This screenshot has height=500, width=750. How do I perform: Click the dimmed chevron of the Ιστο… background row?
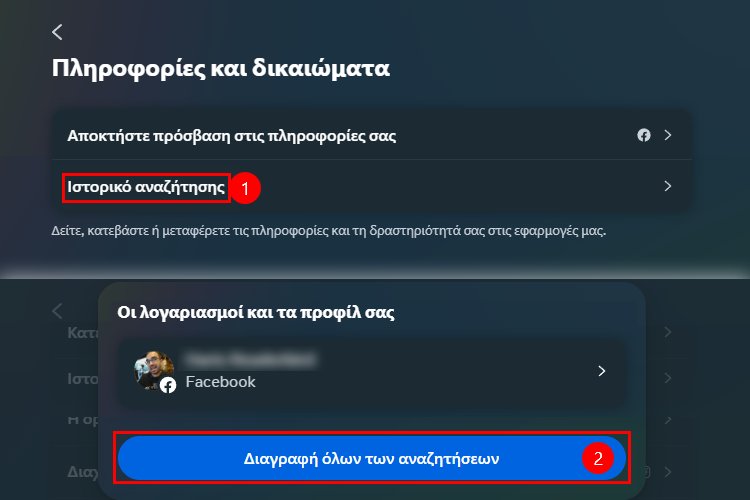click(668, 378)
